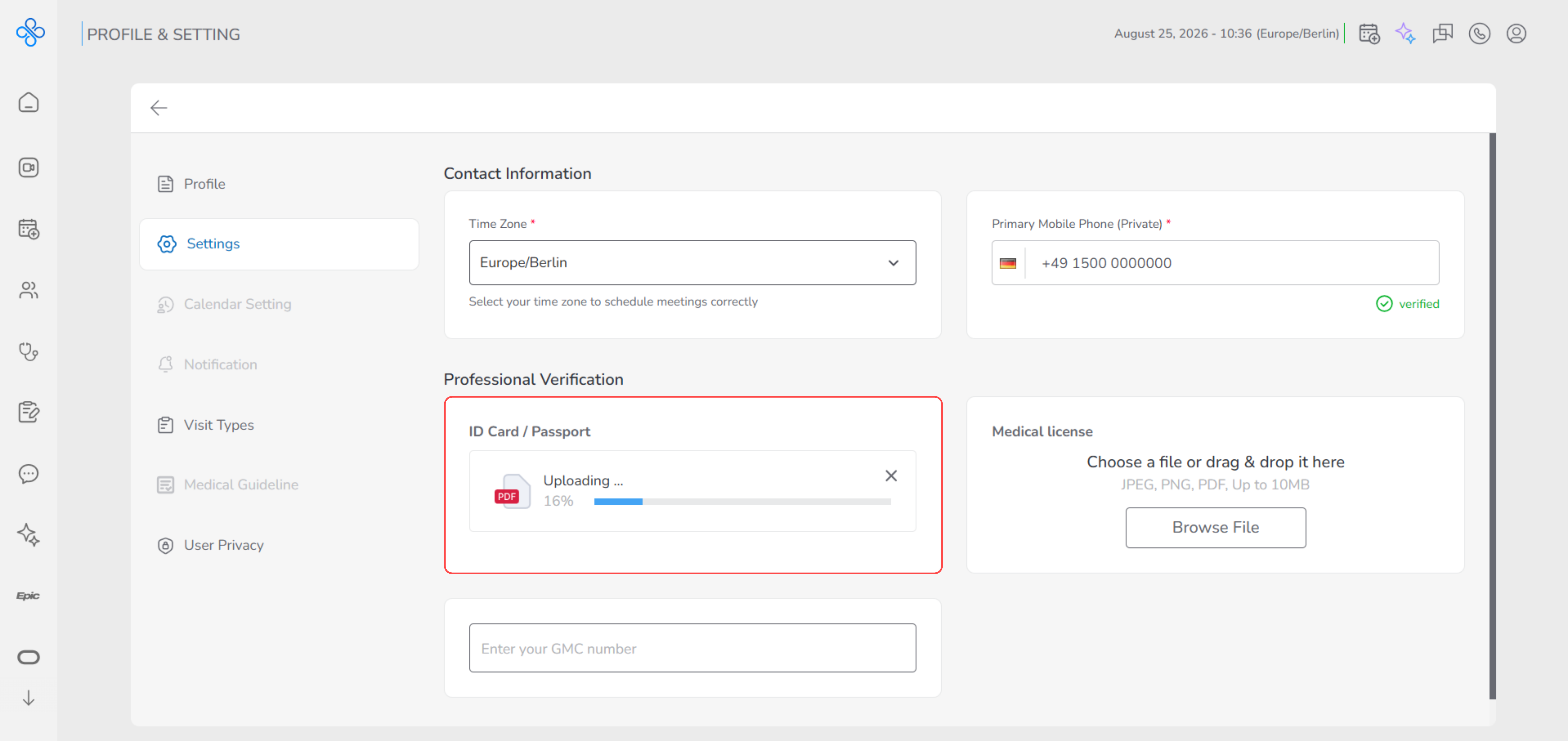The width and height of the screenshot is (1568, 741).
Task: Open the German flag country selector
Action: coord(1008,263)
